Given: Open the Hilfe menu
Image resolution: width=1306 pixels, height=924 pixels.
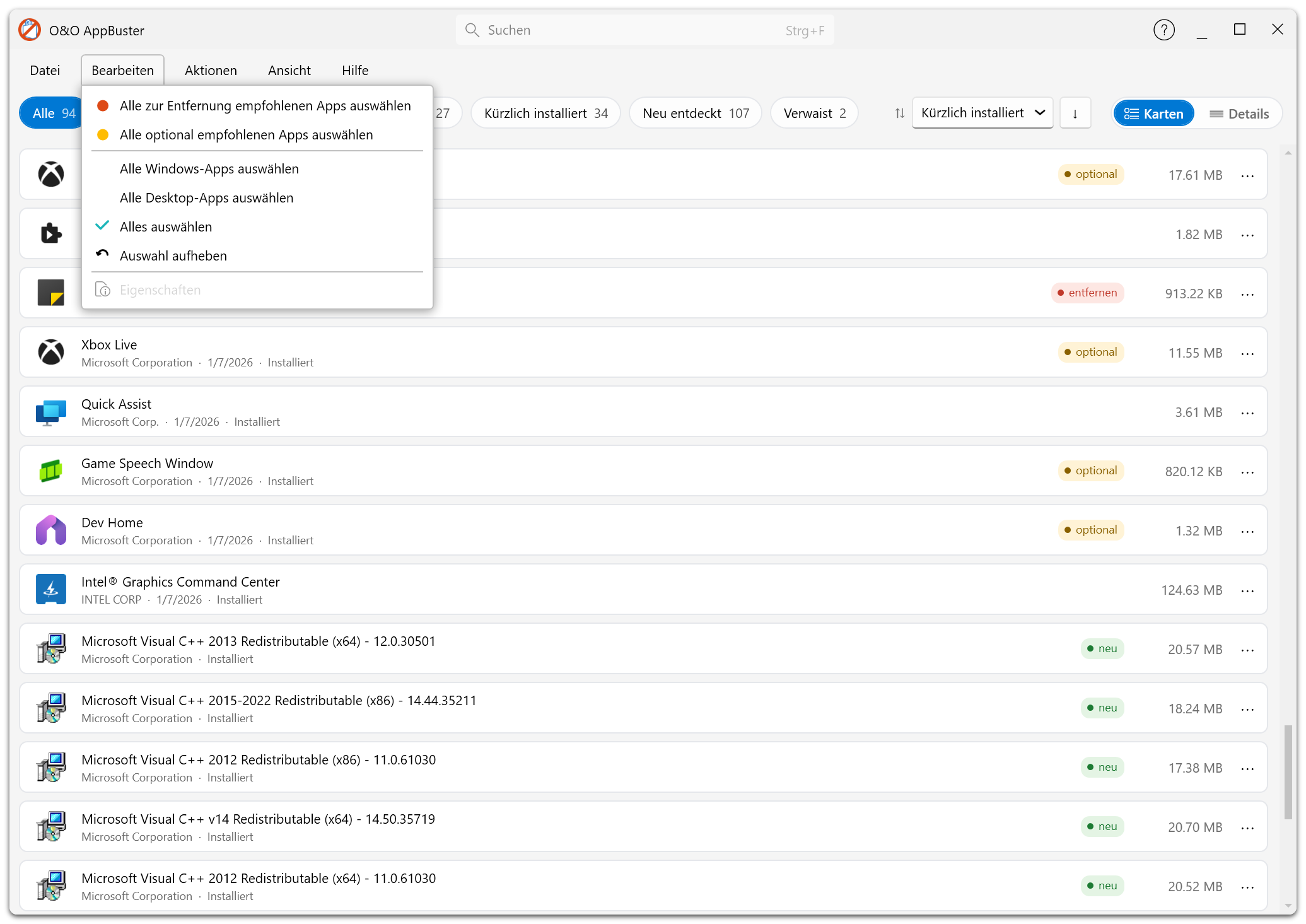Looking at the screenshot, I should coord(355,70).
